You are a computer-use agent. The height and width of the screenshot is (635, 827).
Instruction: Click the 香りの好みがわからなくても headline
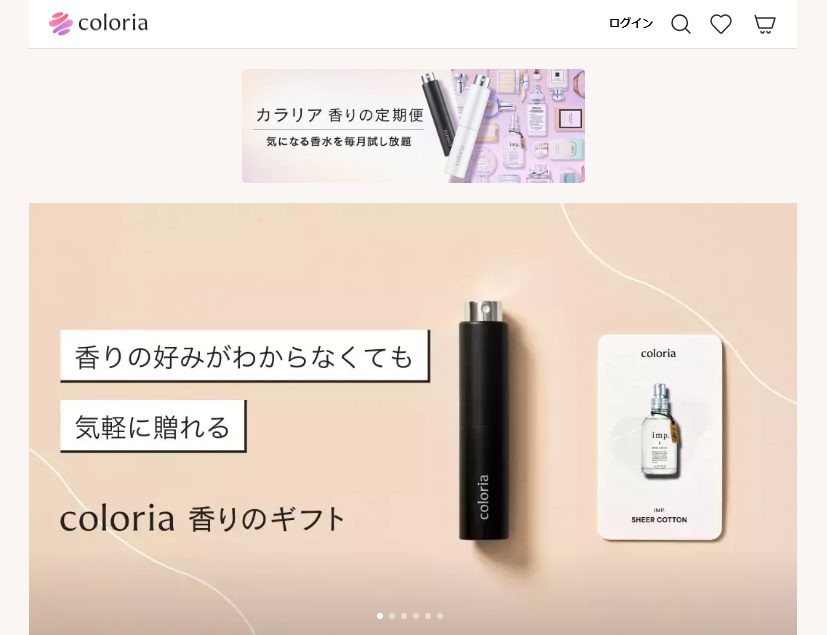point(244,356)
